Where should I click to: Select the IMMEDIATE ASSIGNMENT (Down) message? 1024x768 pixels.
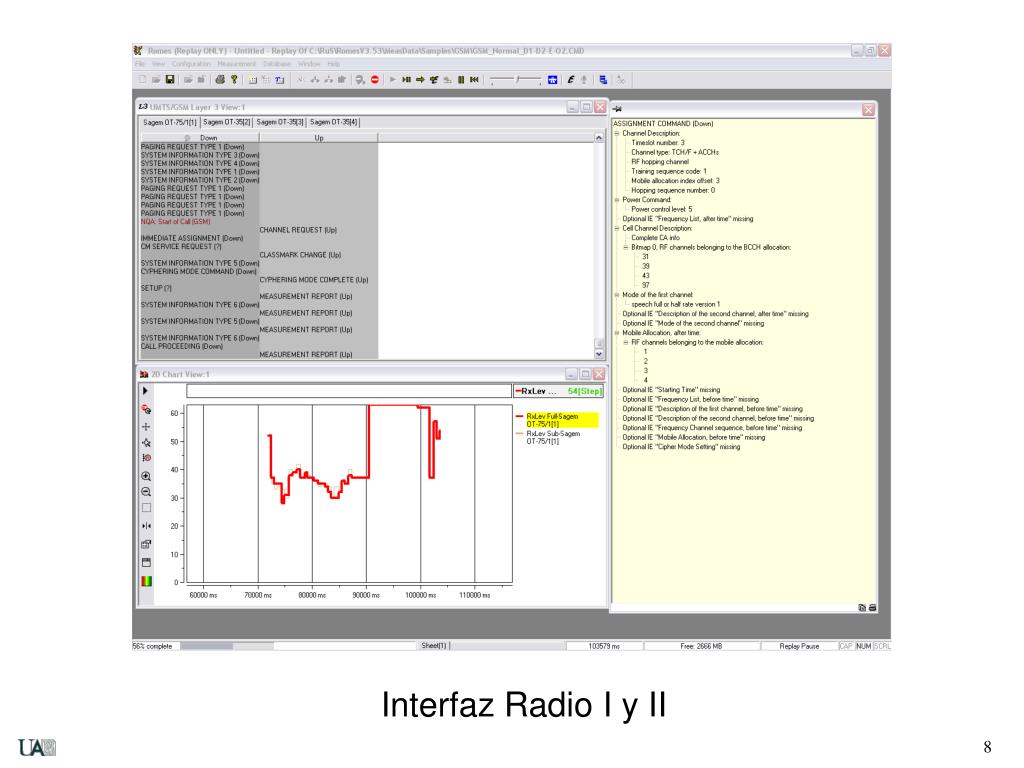pos(192,238)
